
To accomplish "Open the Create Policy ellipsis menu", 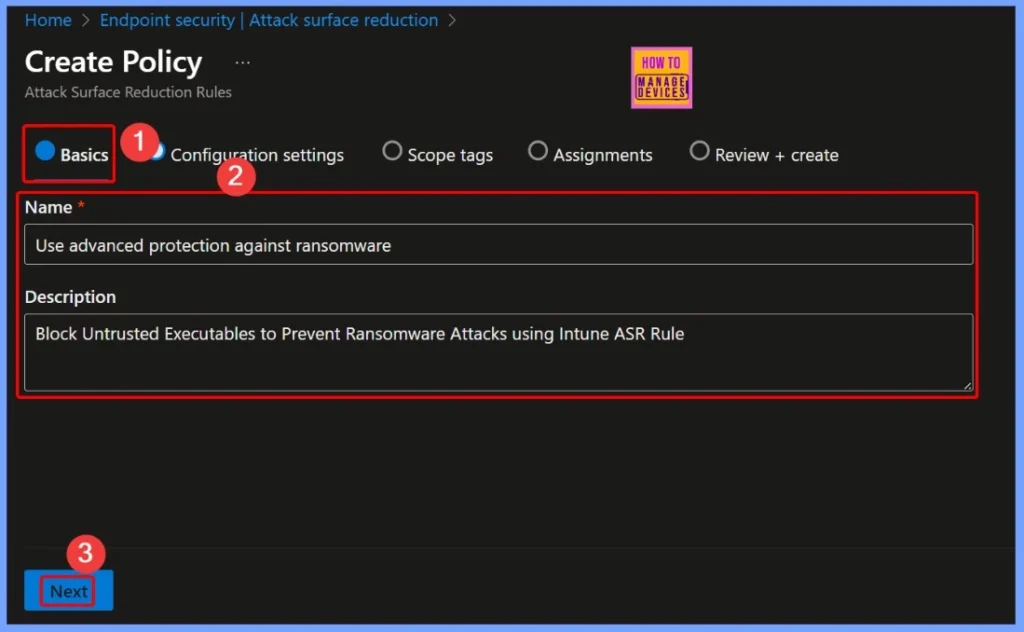I will point(242,62).
